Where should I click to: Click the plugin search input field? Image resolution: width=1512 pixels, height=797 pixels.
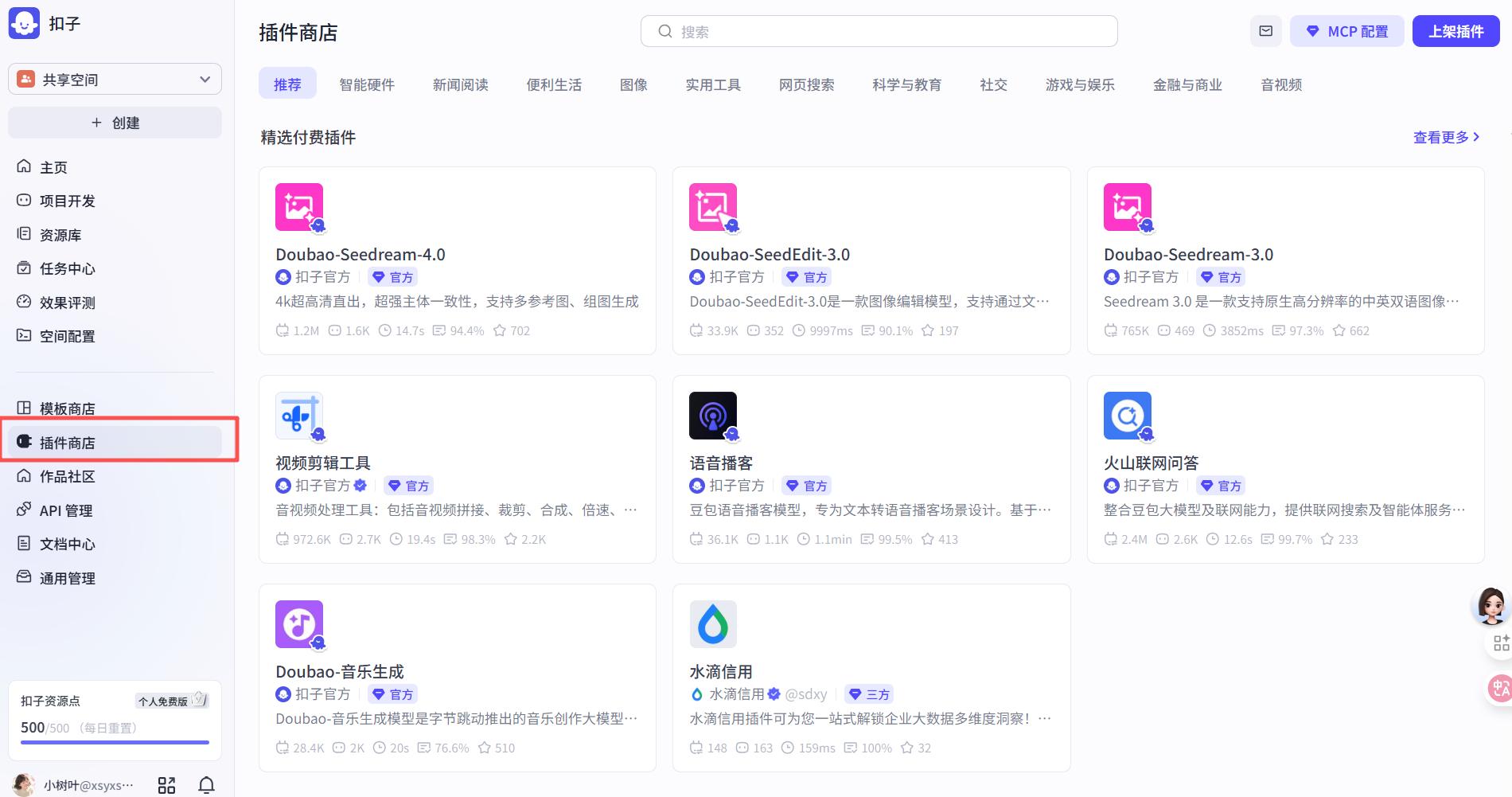click(879, 31)
